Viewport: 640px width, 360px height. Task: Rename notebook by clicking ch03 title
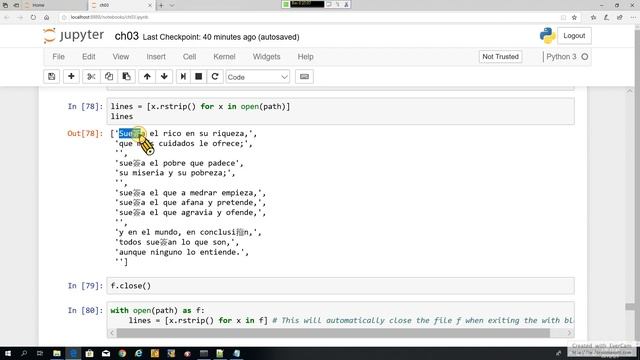pyautogui.click(x=127, y=36)
